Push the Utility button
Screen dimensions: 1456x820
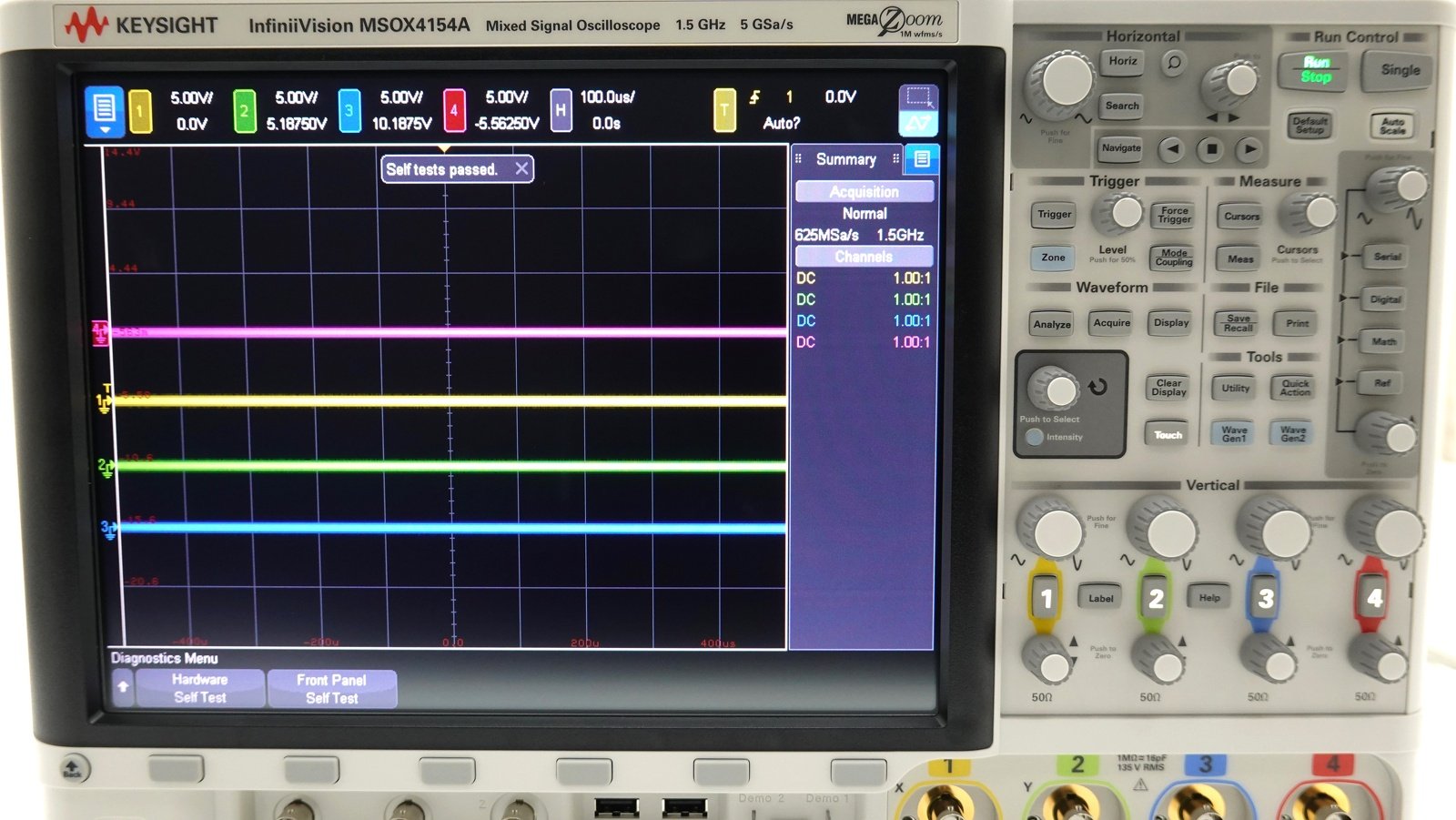click(x=1235, y=389)
